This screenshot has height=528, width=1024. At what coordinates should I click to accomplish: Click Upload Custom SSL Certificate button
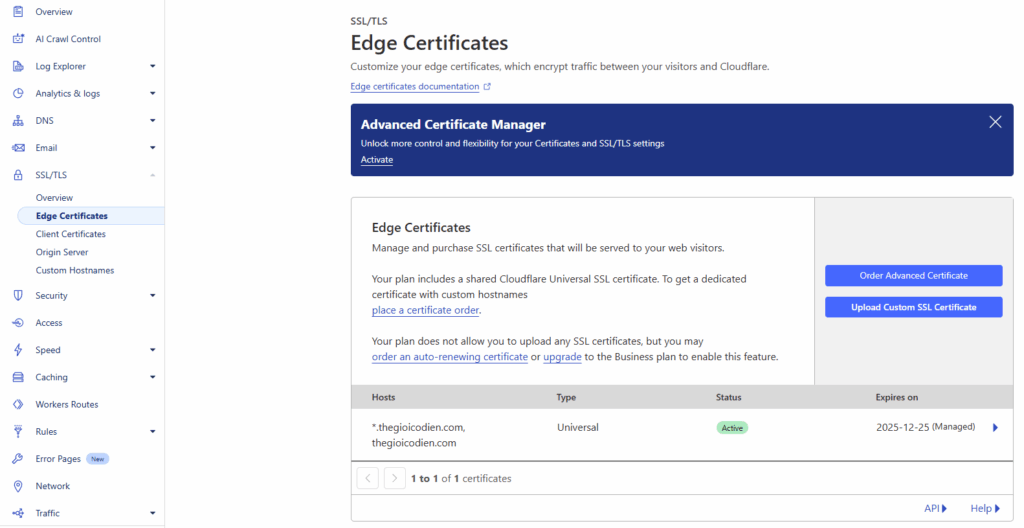[x=913, y=307]
